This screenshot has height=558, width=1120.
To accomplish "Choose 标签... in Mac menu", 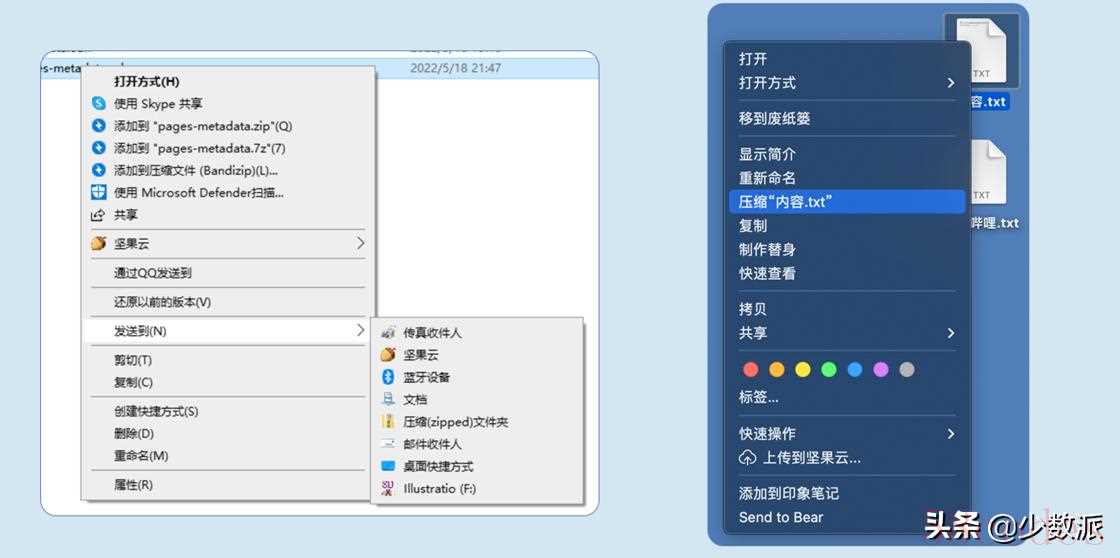I will click(x=759, y=397).
